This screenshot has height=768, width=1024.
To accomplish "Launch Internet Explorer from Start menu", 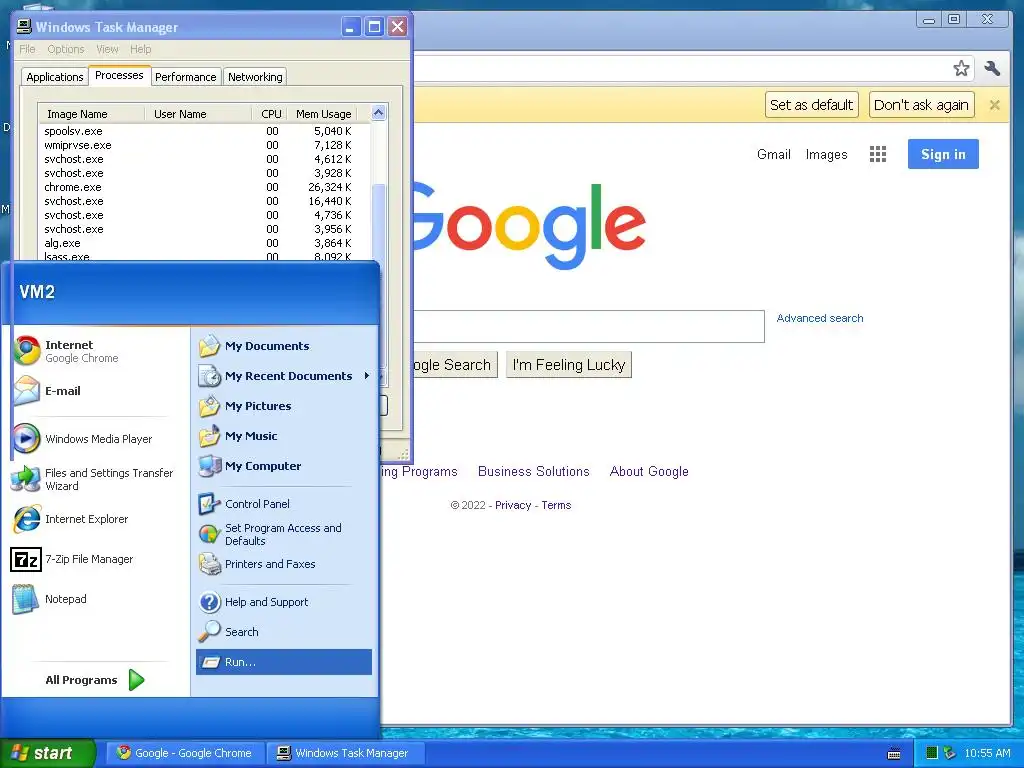I will pos(86,519).
